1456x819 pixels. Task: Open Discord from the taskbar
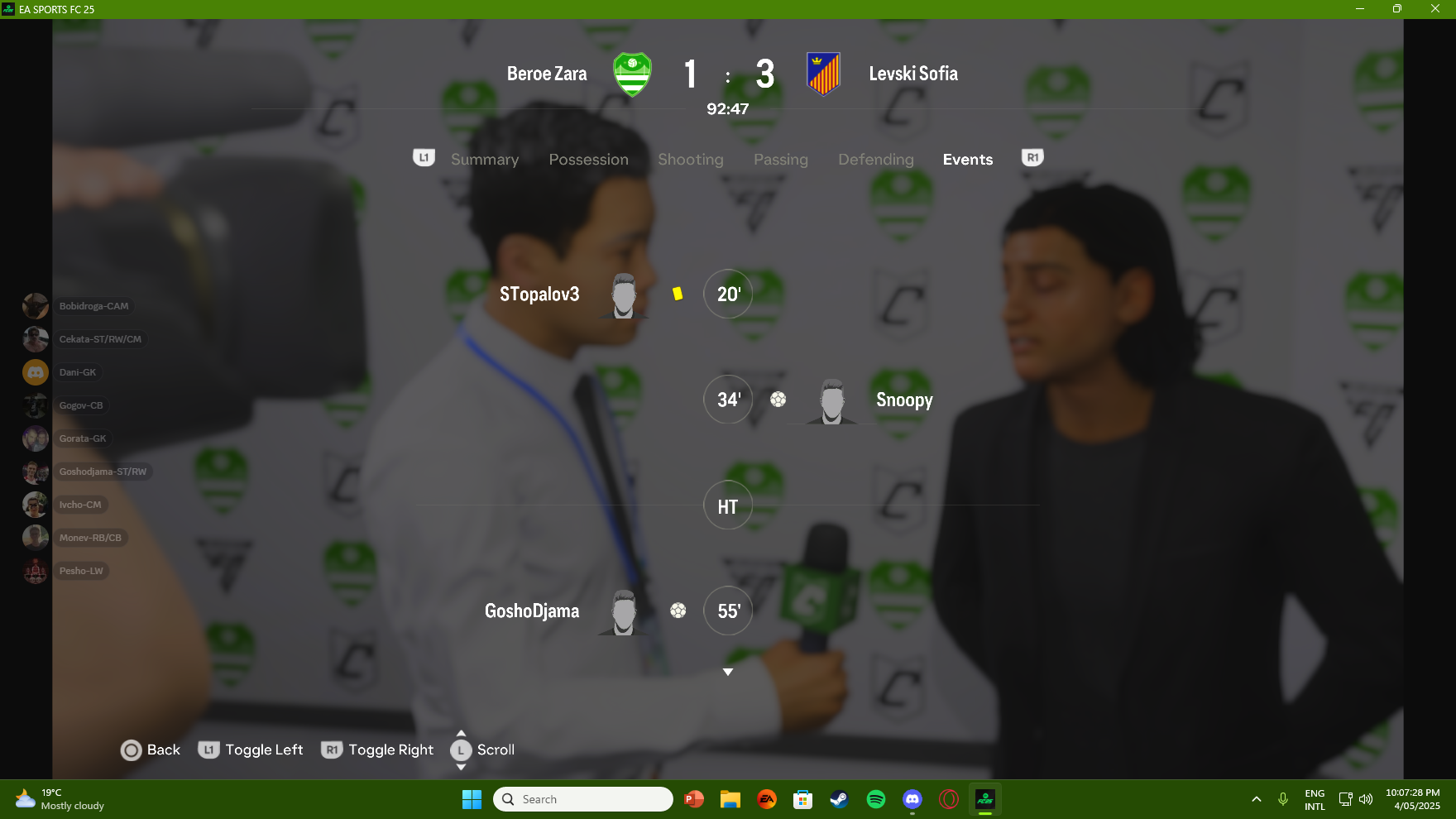912,799
